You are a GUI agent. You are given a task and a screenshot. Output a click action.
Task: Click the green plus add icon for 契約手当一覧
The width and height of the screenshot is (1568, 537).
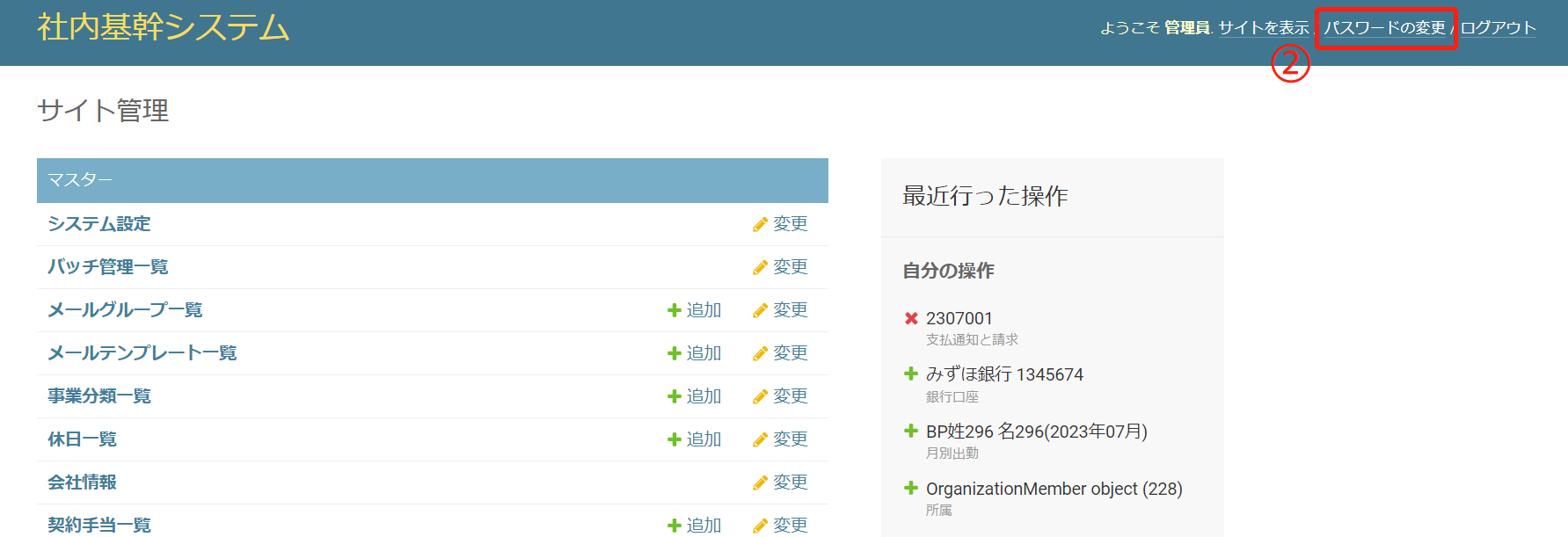click(x=675, y=526)
